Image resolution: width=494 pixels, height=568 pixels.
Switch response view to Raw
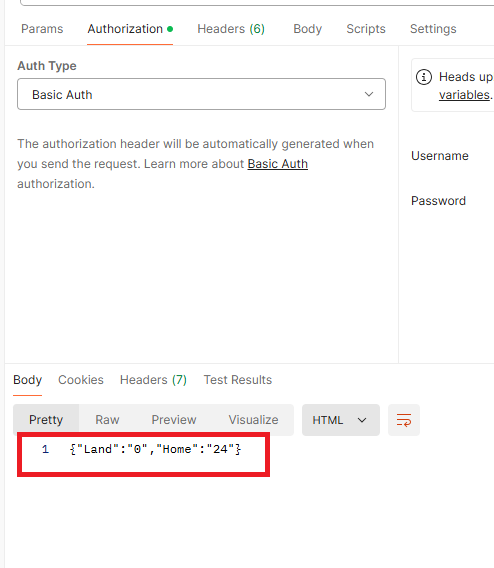click(x=107, y=420)
